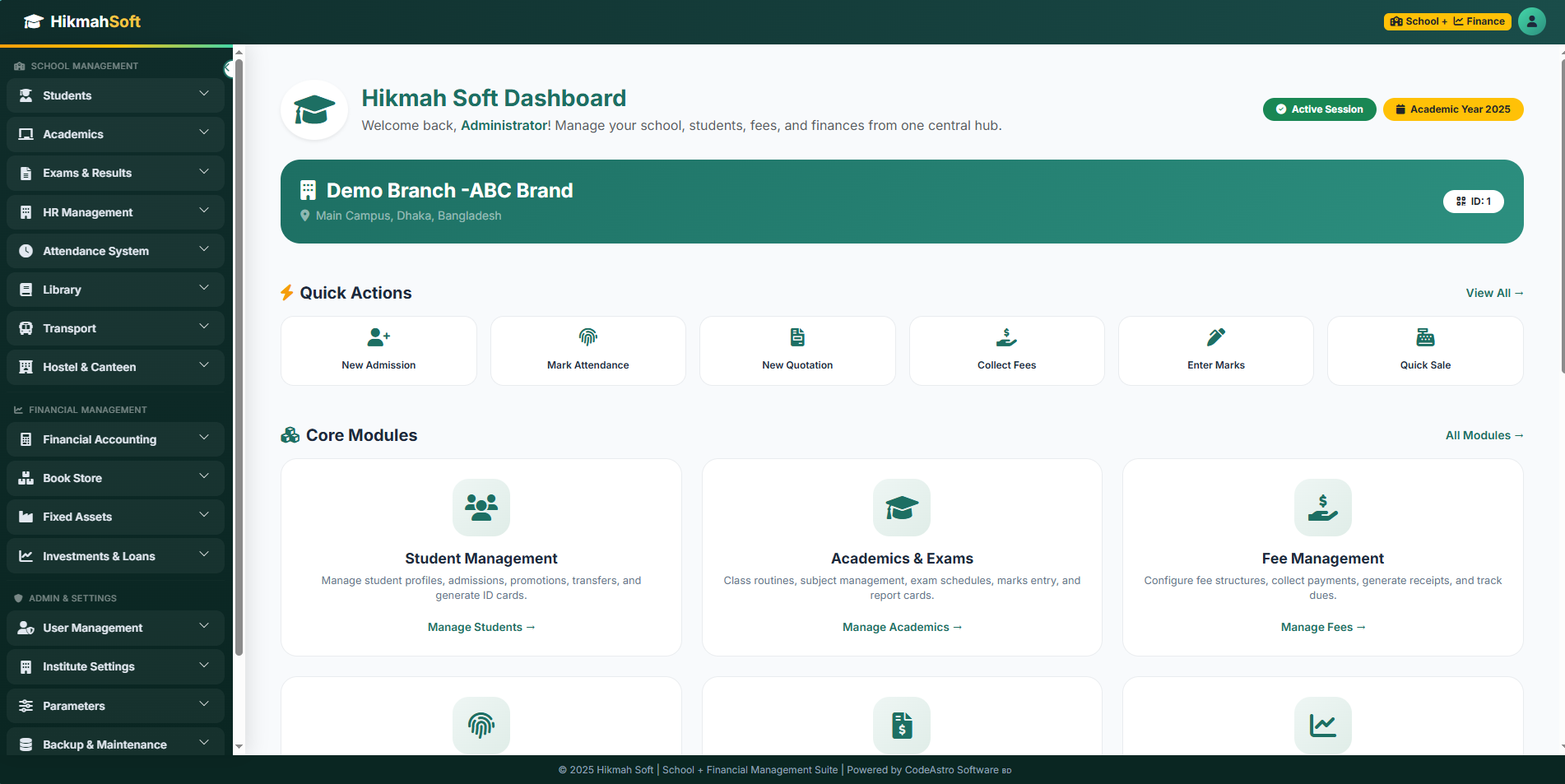Click the School + Finance badge

click(x=1447, y=21)
